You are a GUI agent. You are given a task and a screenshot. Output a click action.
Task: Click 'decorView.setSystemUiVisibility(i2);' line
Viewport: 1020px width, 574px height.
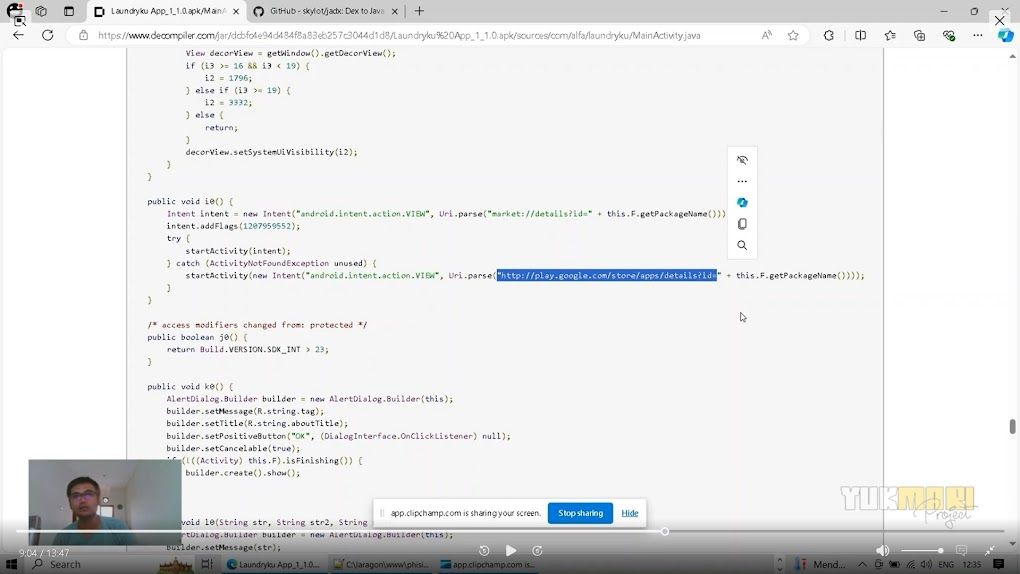[271, 152]
